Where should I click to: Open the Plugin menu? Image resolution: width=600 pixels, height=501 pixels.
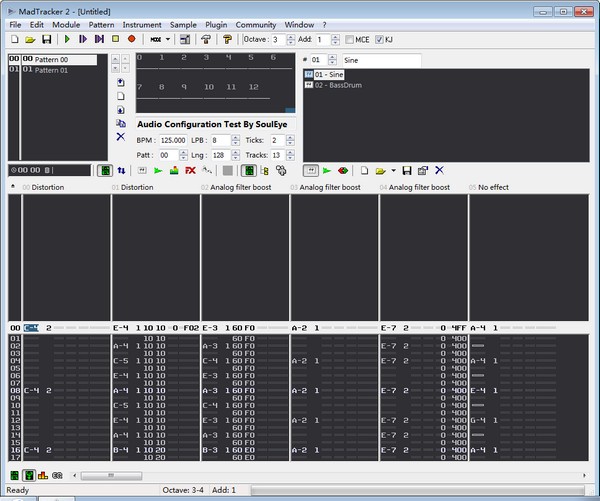[x=216, y=24]
